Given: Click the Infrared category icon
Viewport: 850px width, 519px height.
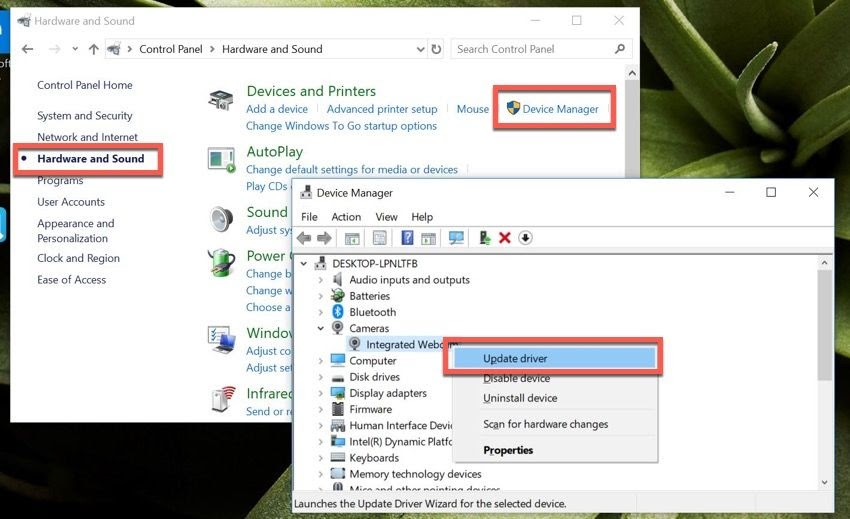Looking at the screenshot, I should [x=223, y=399].
